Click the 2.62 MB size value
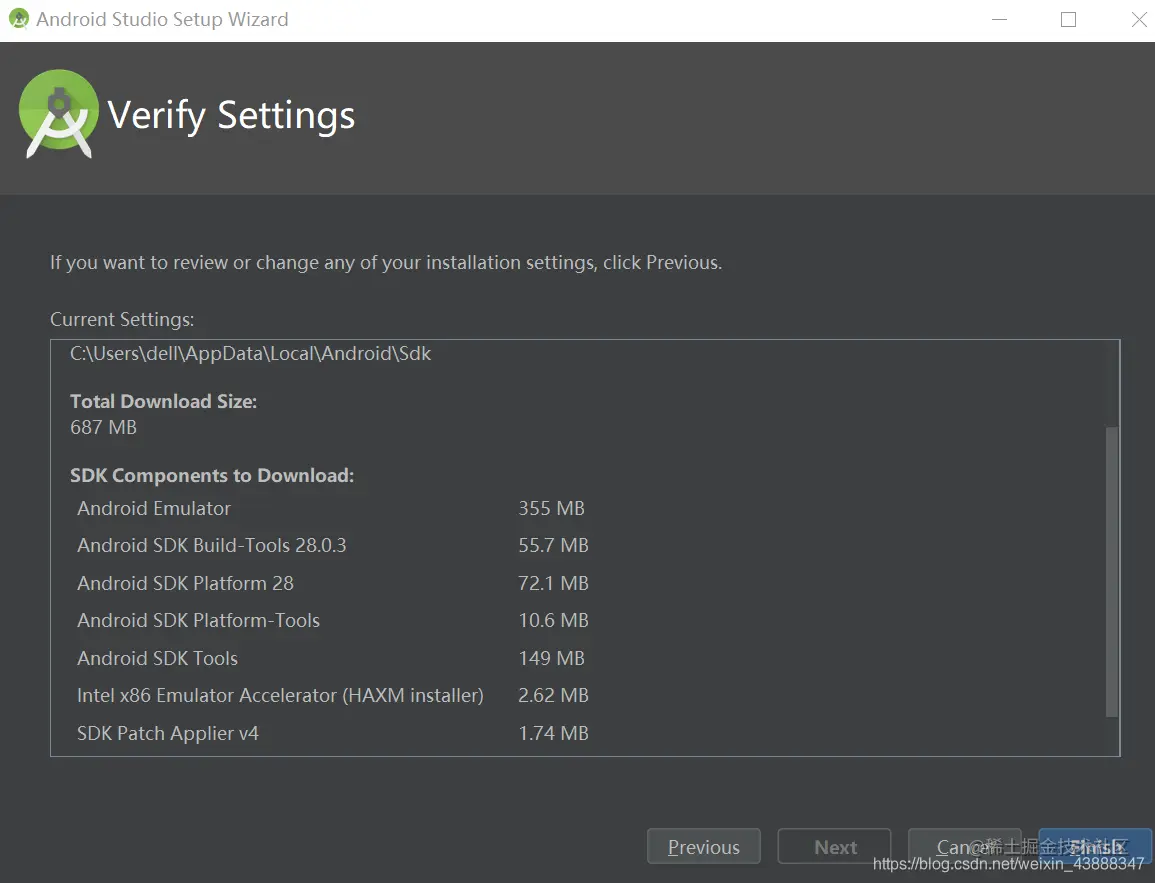The width and height of the screenshot is (1155, 883). [x=553, y=695]
